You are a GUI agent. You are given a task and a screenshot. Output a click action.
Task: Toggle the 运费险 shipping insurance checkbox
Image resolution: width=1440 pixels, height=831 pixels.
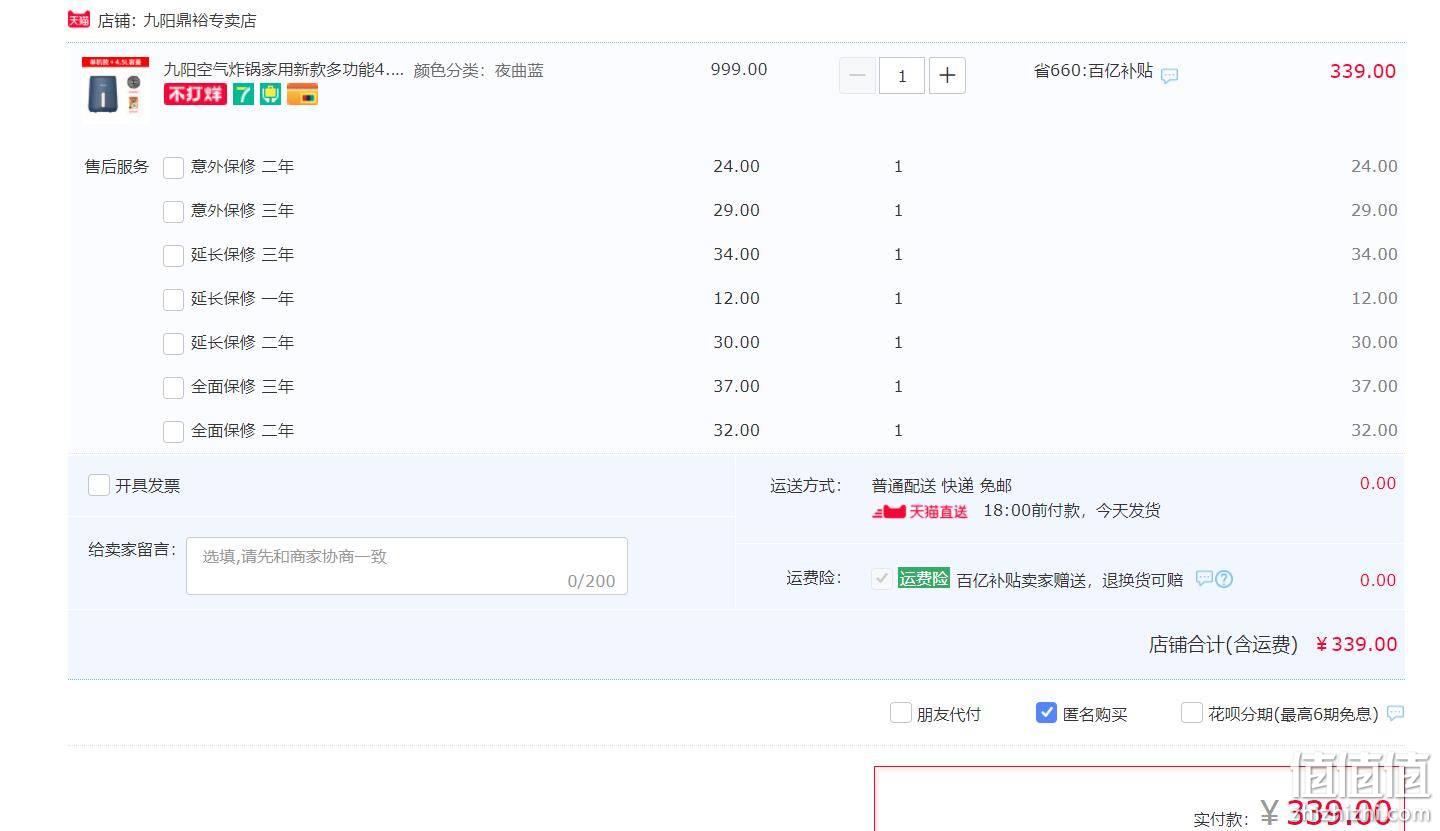(881, 578)
